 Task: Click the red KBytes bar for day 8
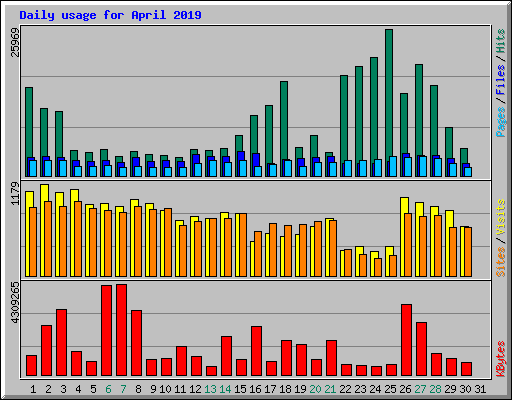[137, 343]
